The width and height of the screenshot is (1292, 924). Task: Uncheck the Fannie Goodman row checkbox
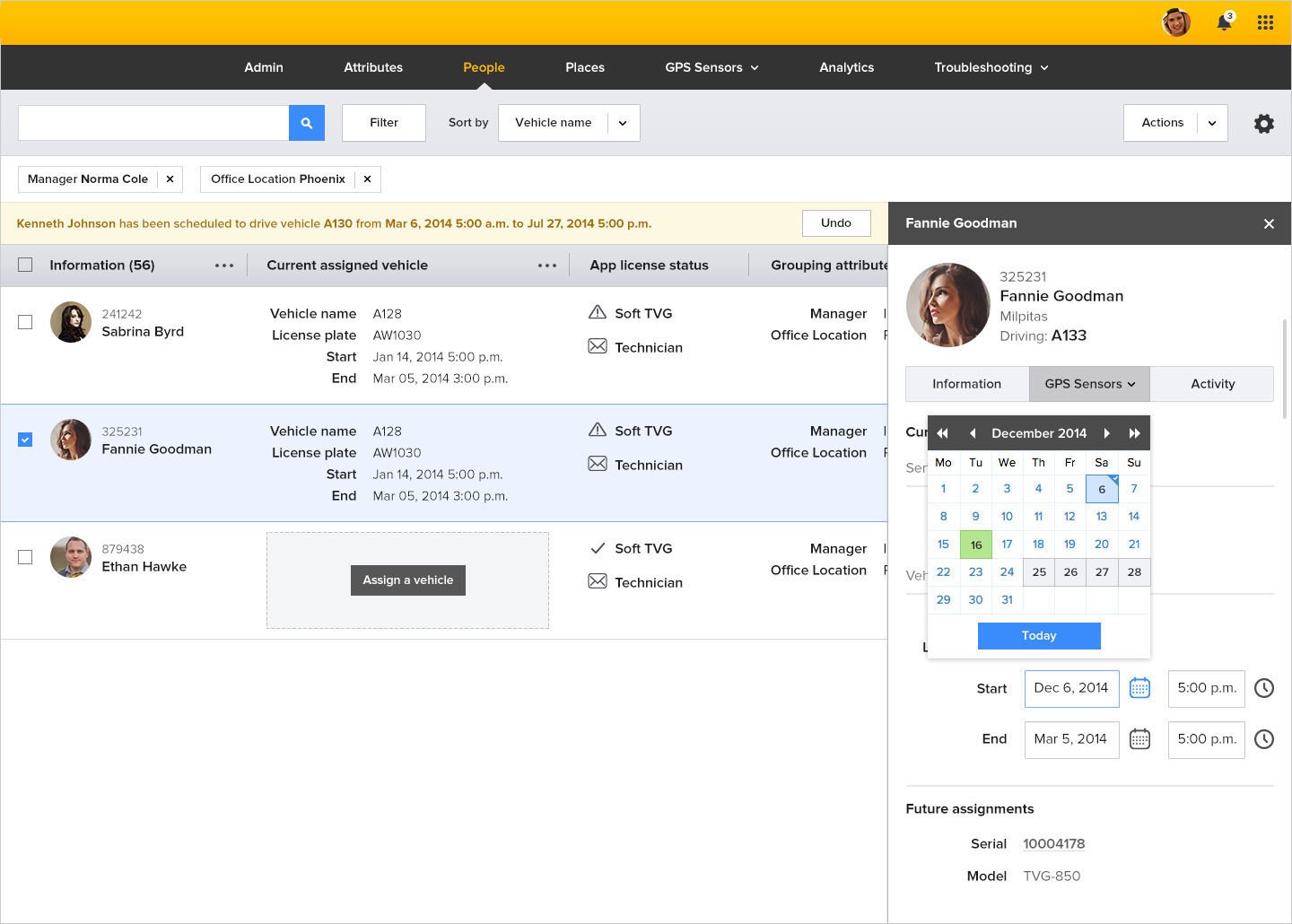25,440
